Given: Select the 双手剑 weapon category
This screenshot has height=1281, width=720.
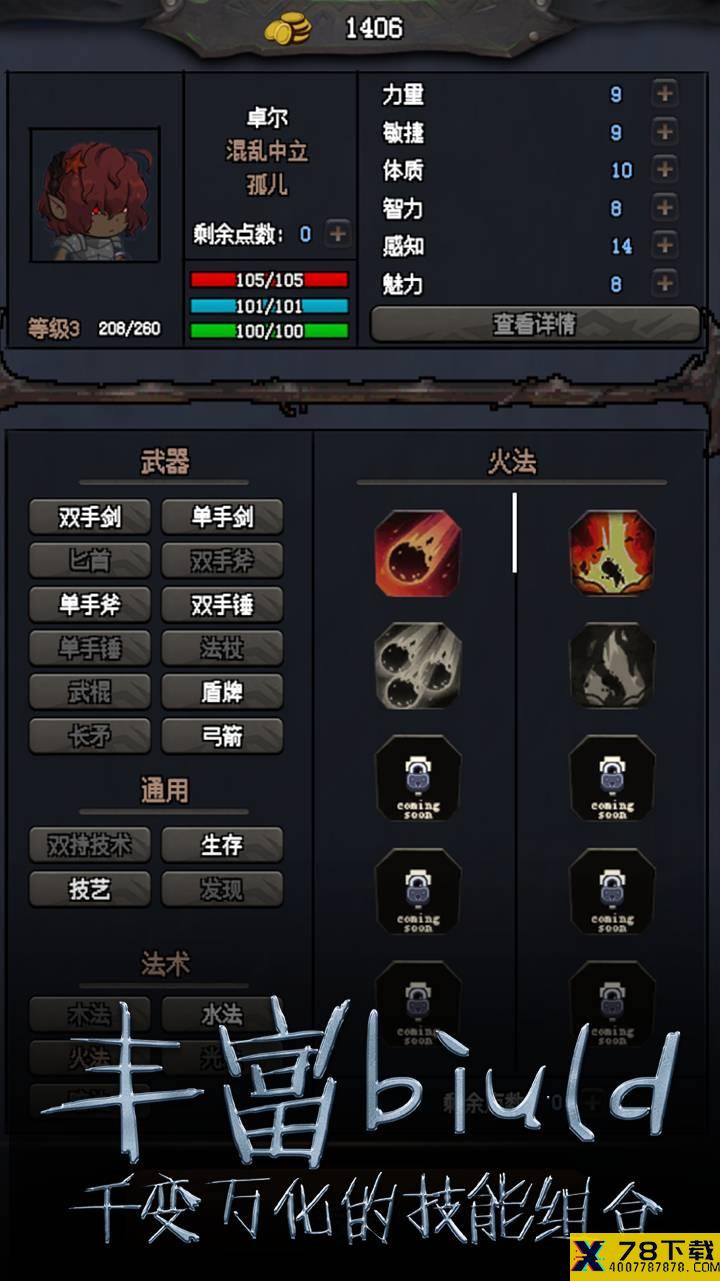Looking at the screenshot, I should coord(90,517).
